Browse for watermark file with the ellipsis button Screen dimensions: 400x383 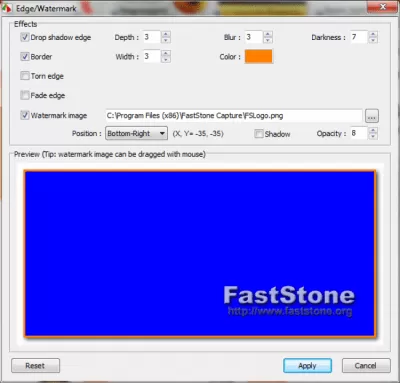point(372,116)
